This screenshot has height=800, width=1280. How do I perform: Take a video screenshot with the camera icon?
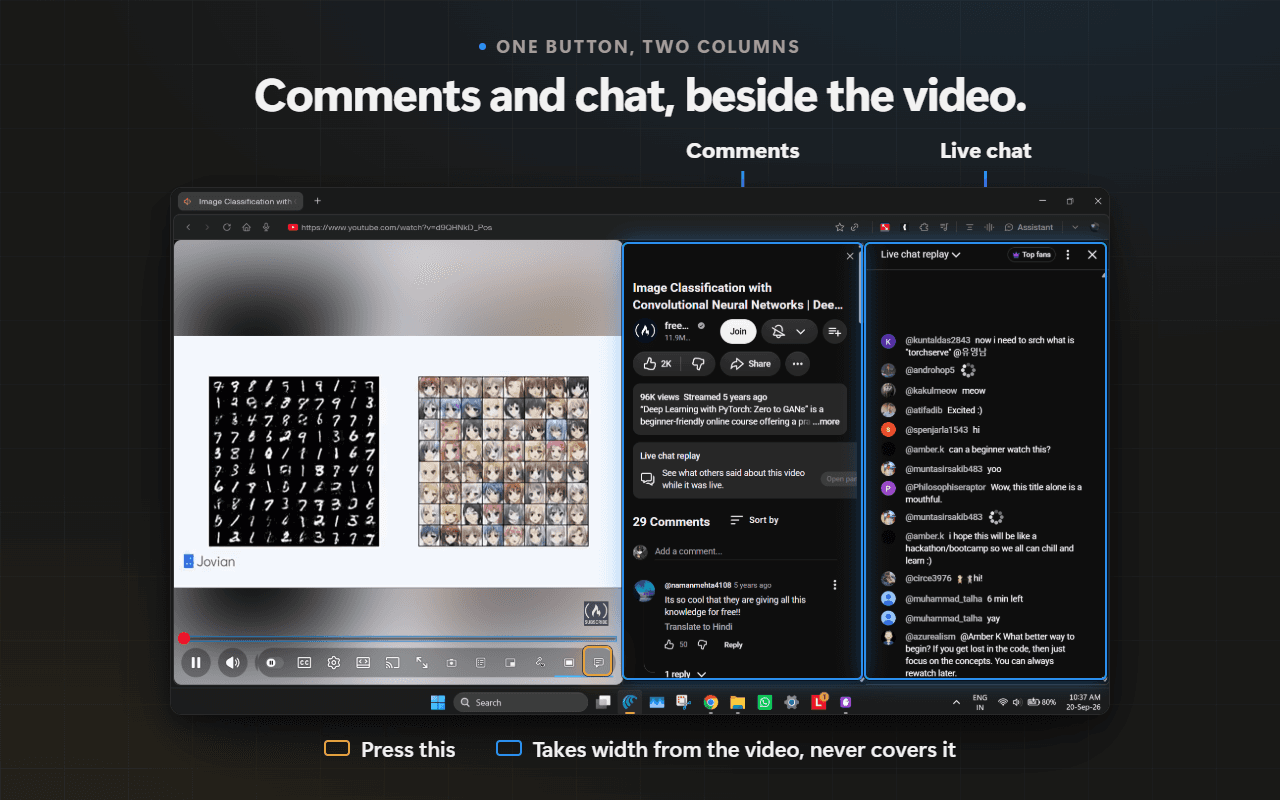point(451,662)
